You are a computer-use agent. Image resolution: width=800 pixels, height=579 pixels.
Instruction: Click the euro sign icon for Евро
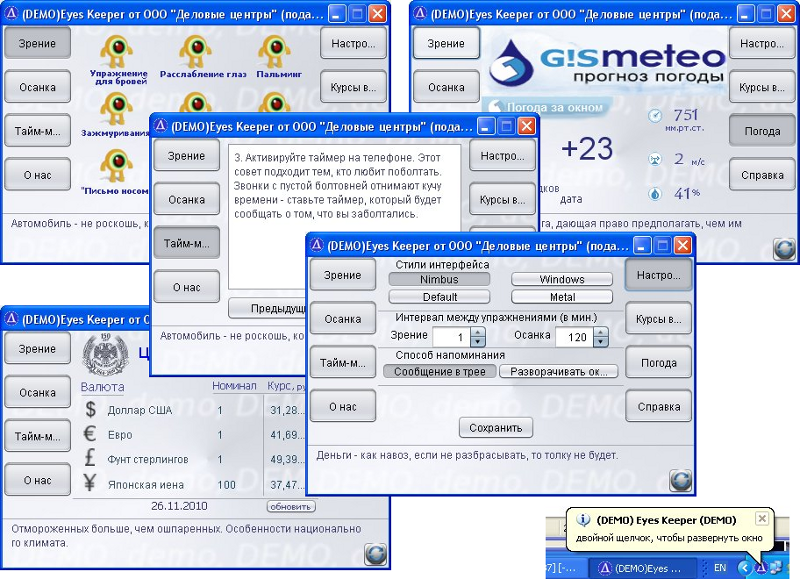pyautogui.click(x=90, y=434)
